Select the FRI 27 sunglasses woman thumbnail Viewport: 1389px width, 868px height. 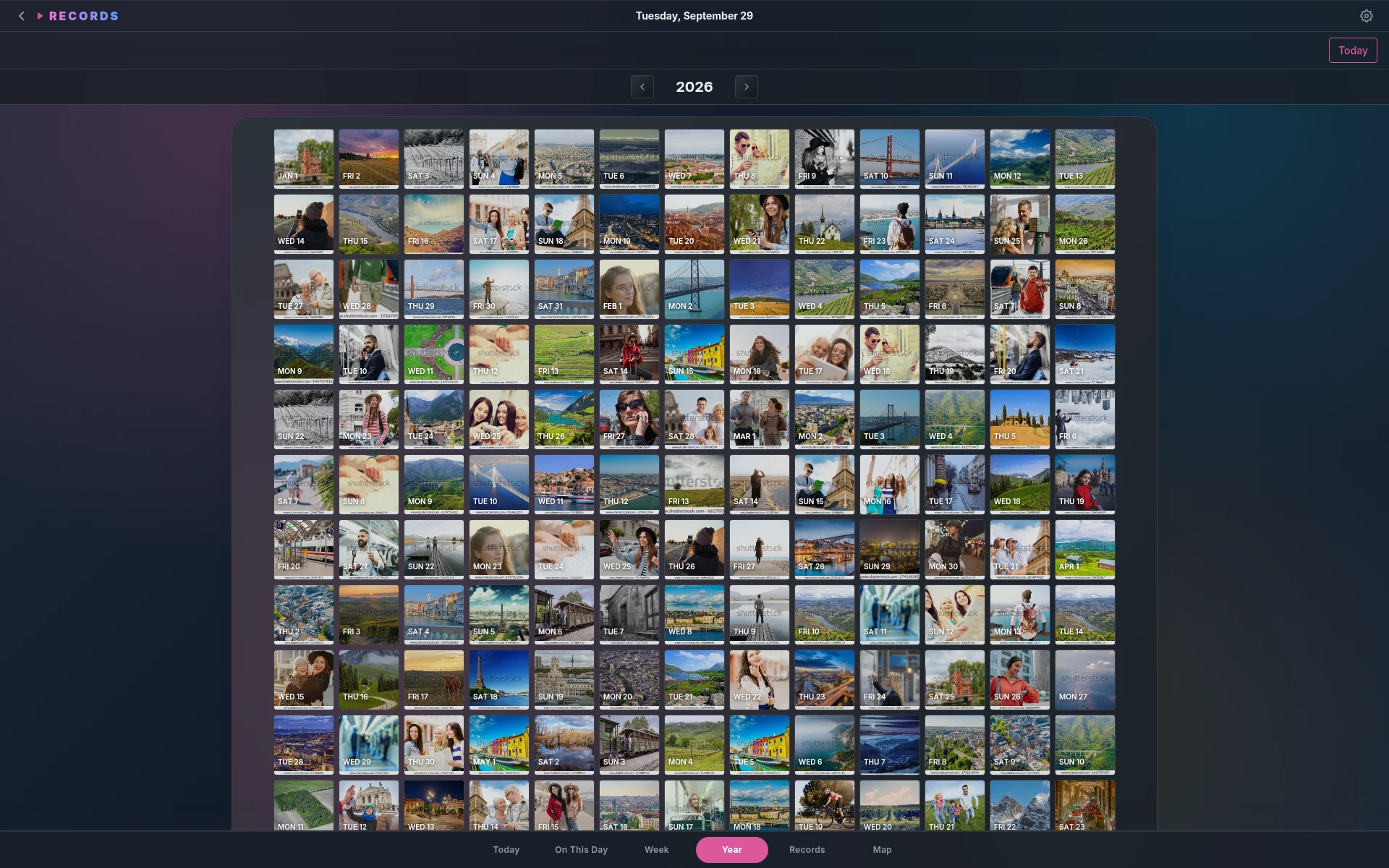pyautogui.click(x=629, y=420)
